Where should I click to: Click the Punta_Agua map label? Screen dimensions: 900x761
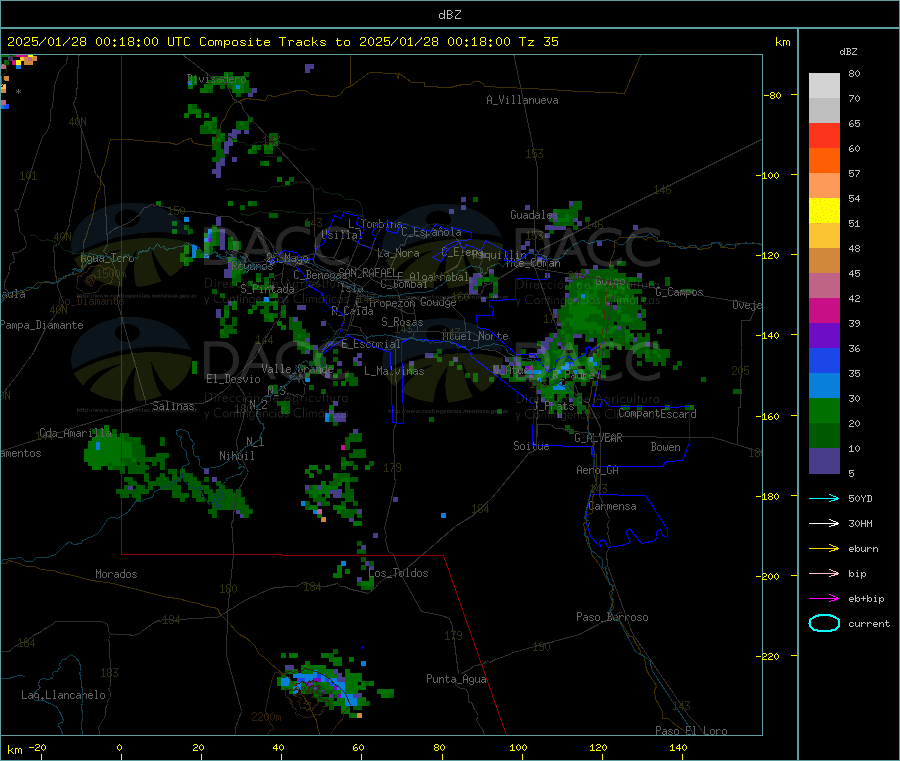pos(456,679)
